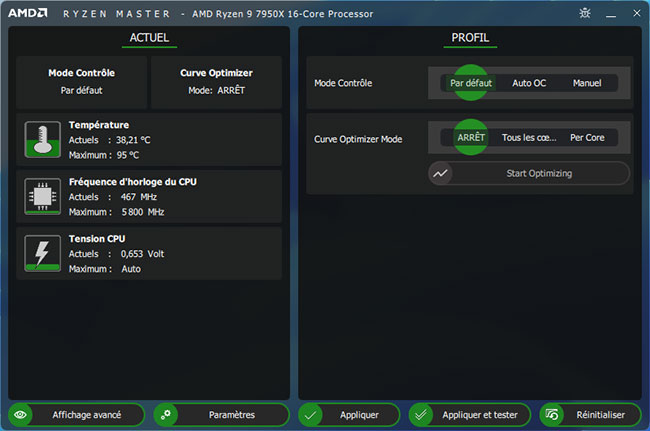
Task: Click the AMD logo in title bar
Action: click(30, 13)
